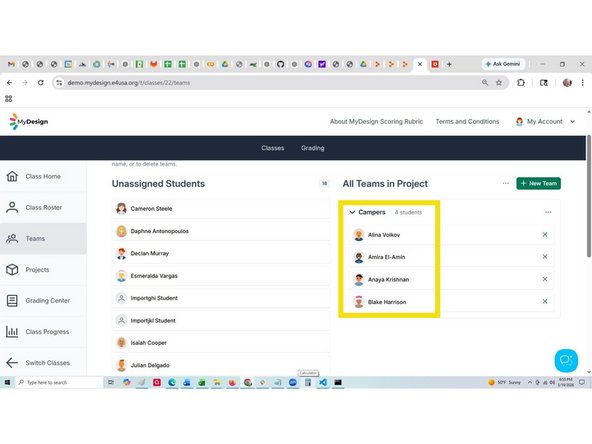Open Campers team options menu
This screenshot has width=592, height=444.
tap(548, 212)
